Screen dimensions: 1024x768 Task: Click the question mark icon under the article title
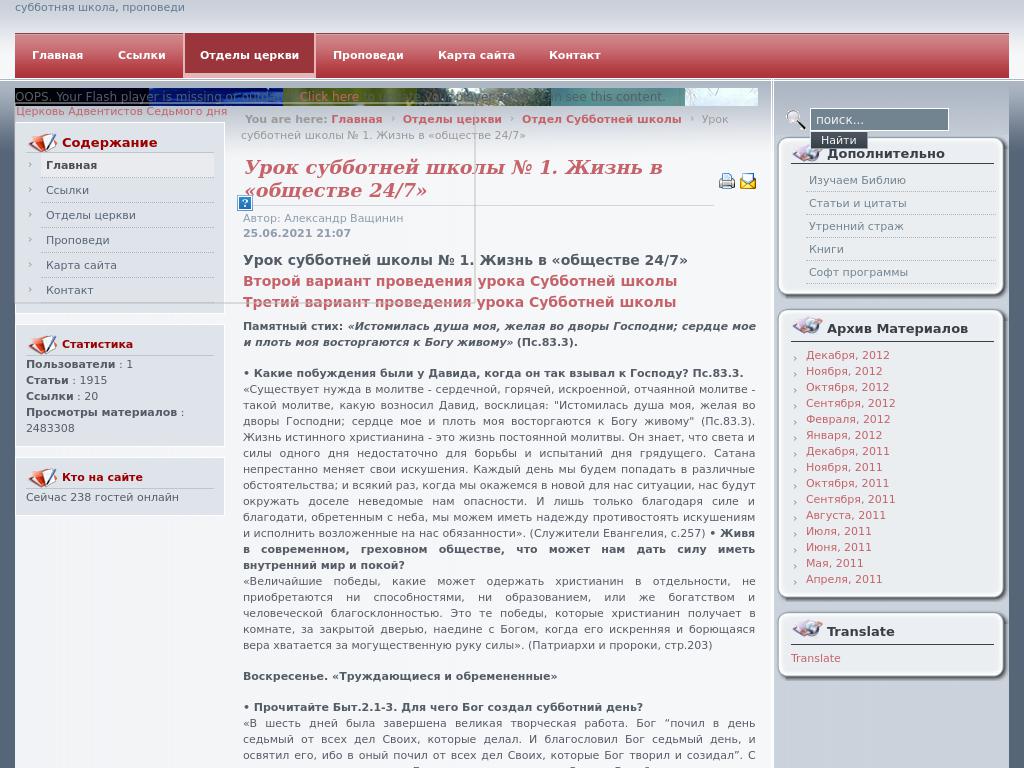coord(244,203)
